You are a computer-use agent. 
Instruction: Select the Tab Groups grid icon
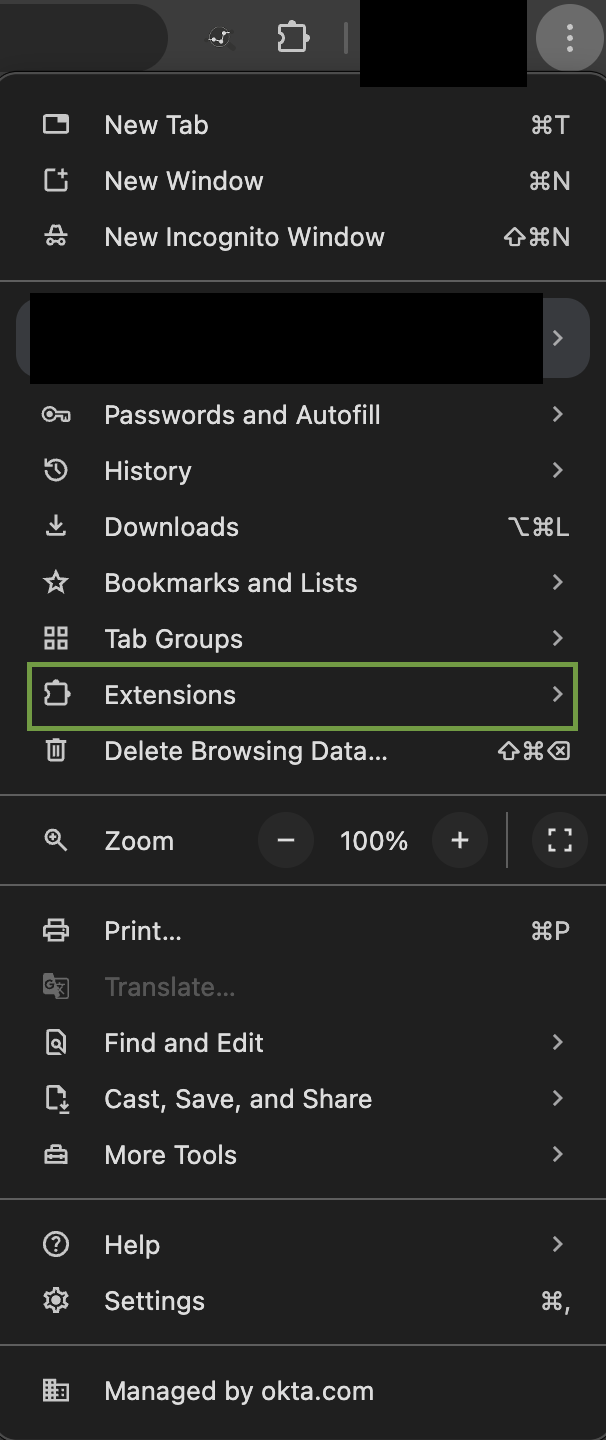pos(56,638)
